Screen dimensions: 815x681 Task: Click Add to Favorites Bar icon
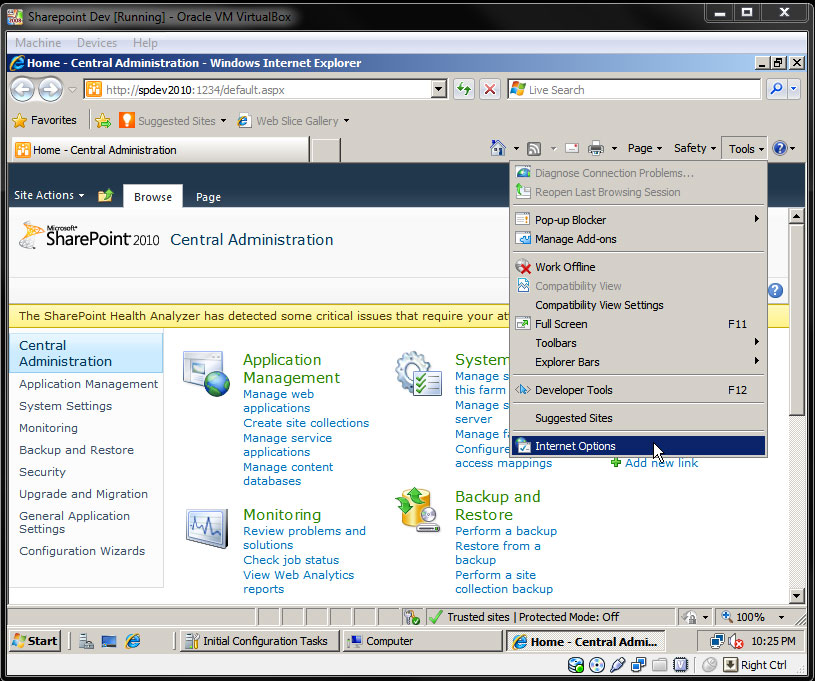point(103,121)
